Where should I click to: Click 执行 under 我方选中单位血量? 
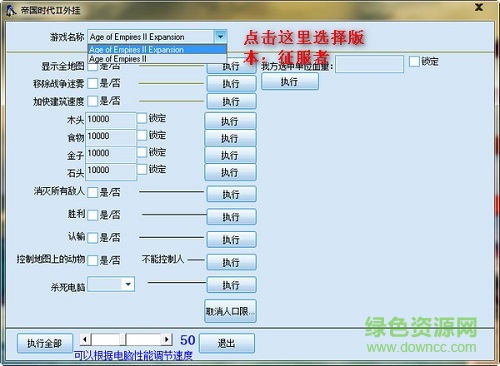point(290,81)
